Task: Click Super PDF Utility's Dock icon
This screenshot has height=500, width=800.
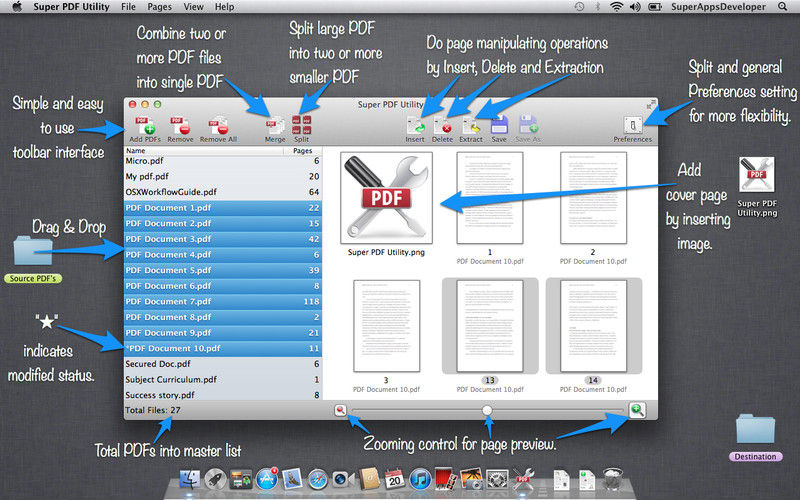Action: coord(523,480)
